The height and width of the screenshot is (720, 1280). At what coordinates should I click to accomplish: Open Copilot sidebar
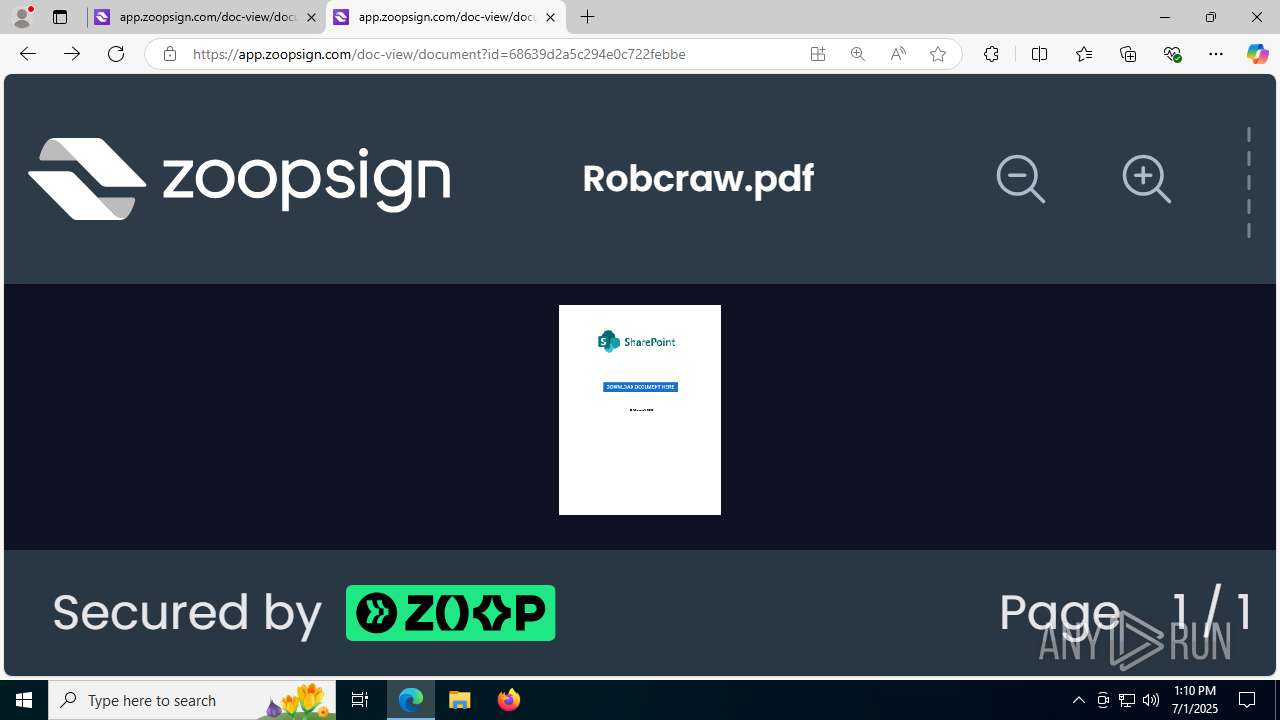pyautogui.click(x=1257, y=54)
